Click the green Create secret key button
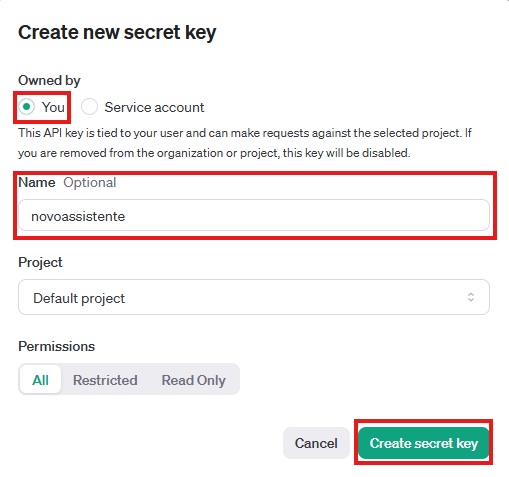This screenshot has height=477, width=509. point(424,443)
